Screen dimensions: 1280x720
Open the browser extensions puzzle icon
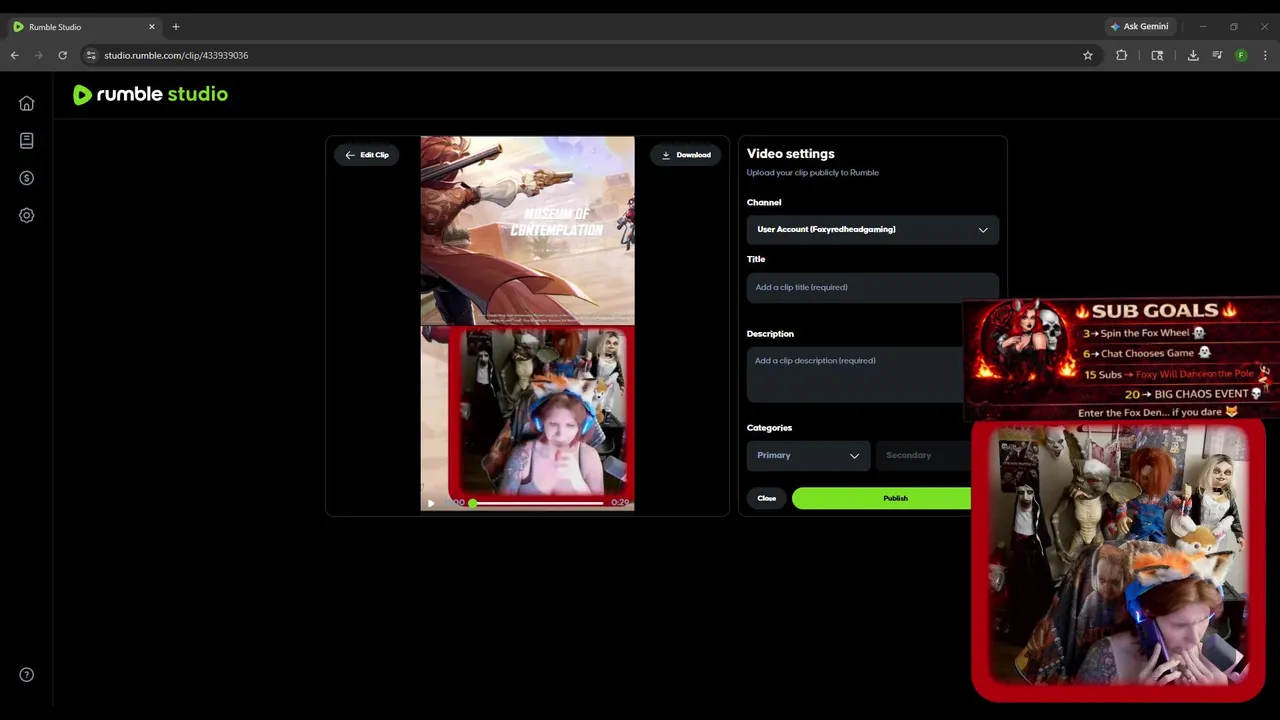[1121, 55]
